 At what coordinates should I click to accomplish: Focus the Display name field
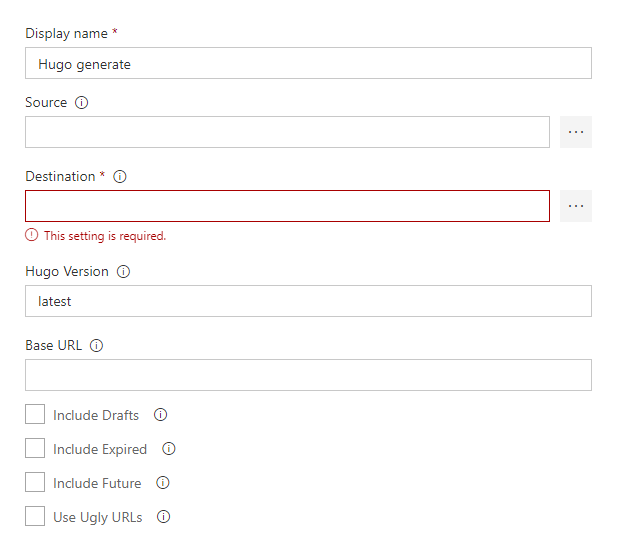(308, 63)
